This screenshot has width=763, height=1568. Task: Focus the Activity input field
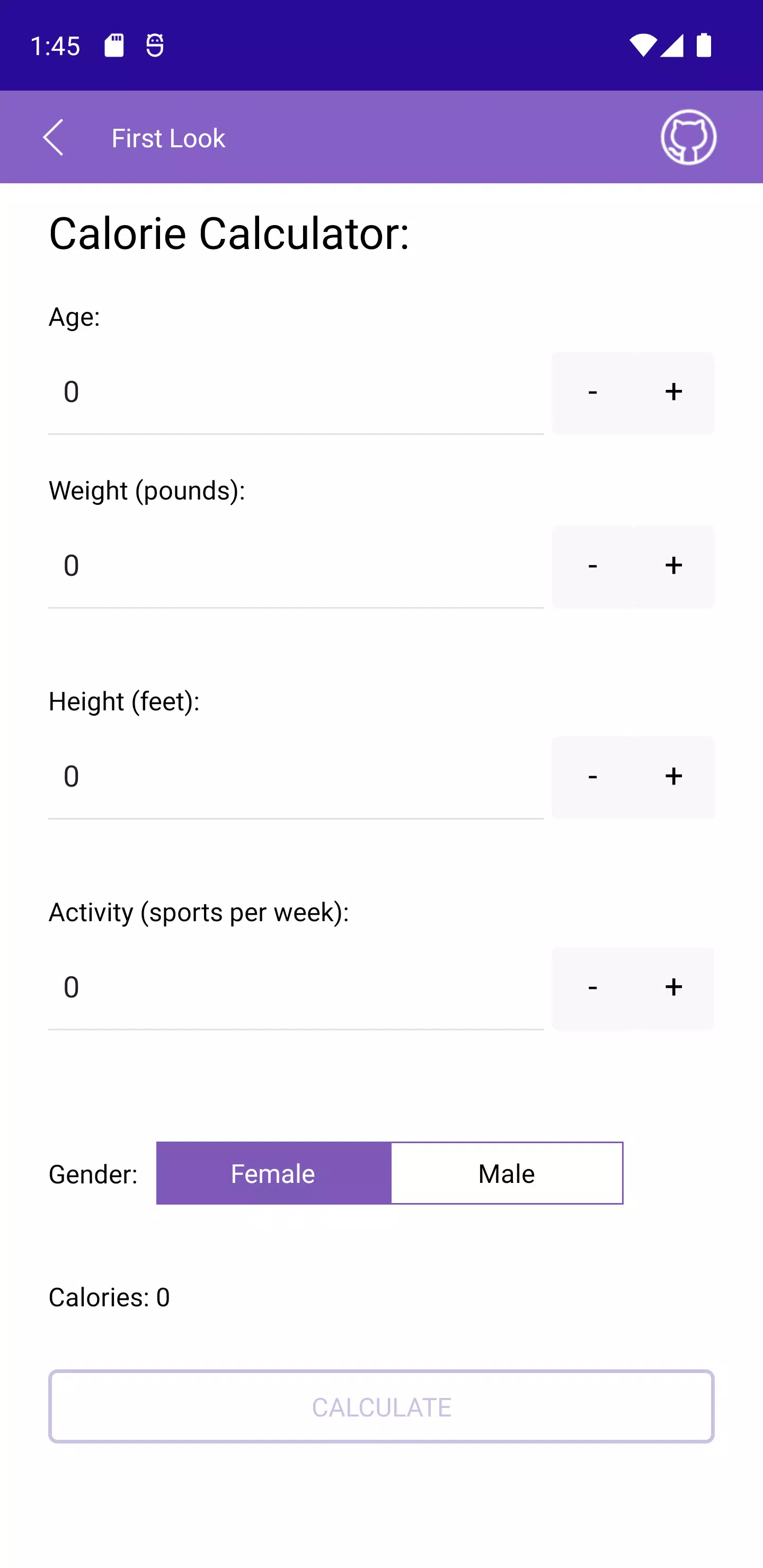click(x=296, y=987)
